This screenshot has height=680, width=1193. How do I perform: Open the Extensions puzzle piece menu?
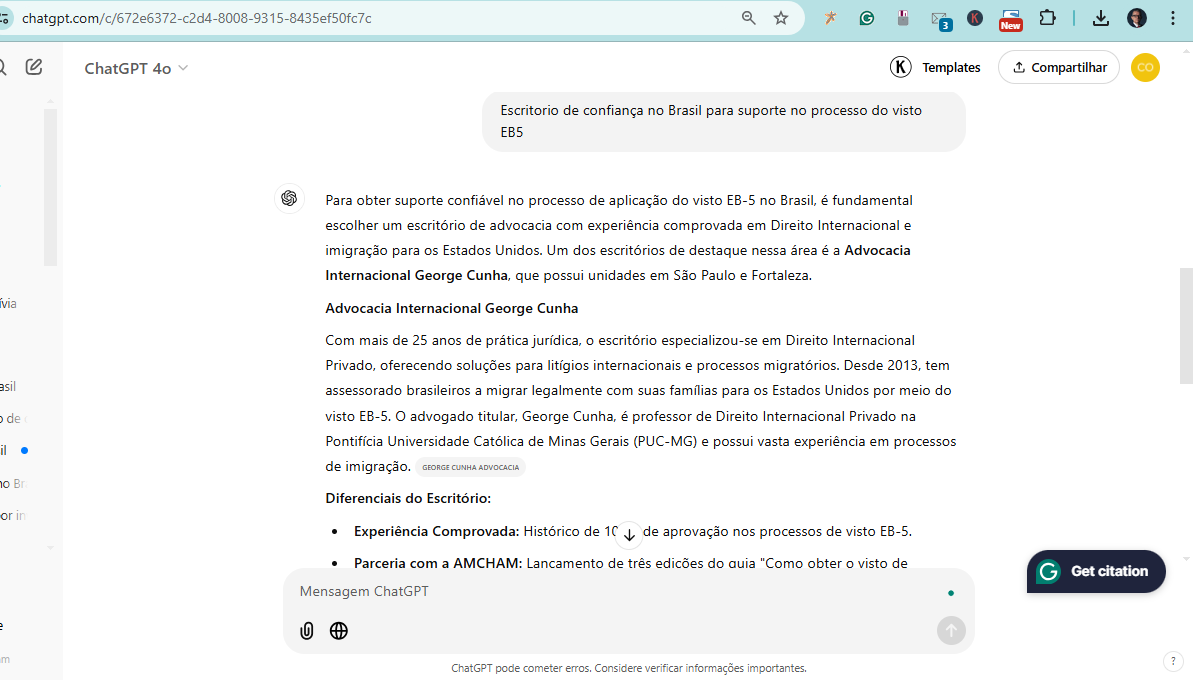click(x=1048, y=18)
